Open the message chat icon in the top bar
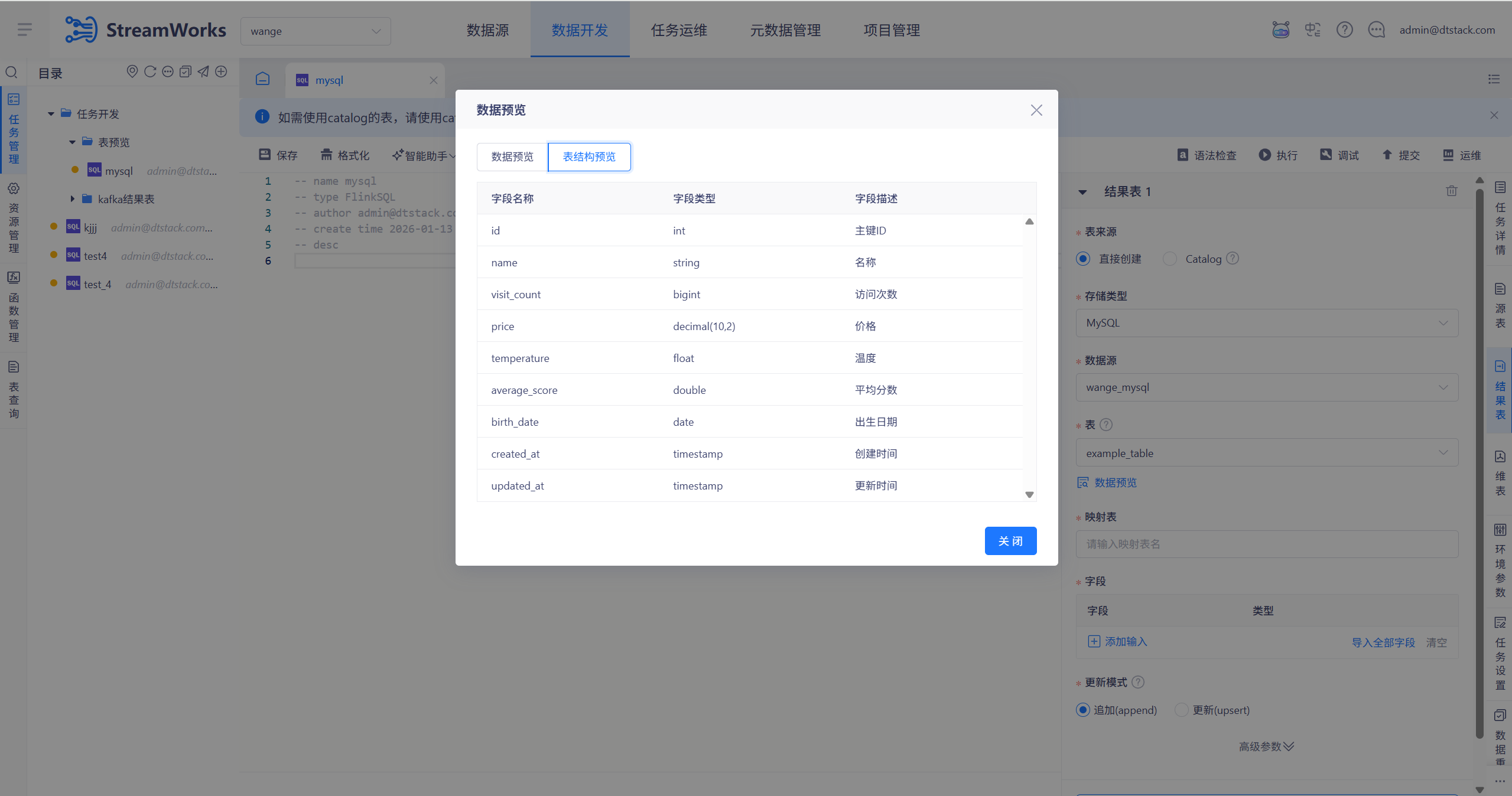 coord(1377,30)
